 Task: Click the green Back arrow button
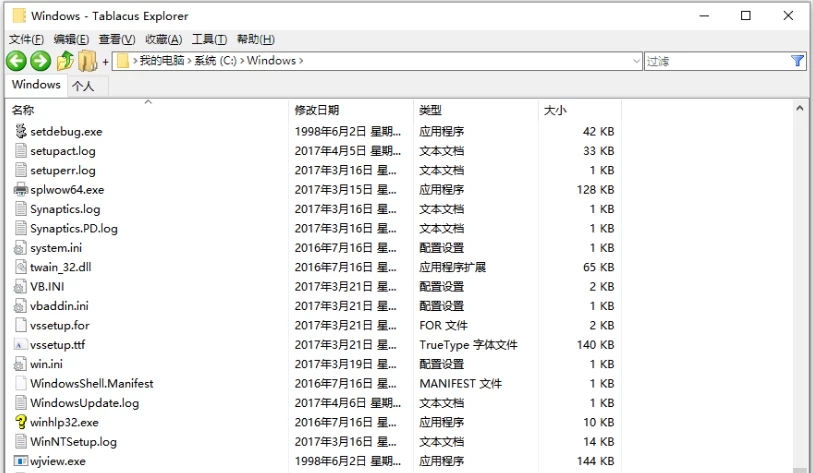point(16,61)
